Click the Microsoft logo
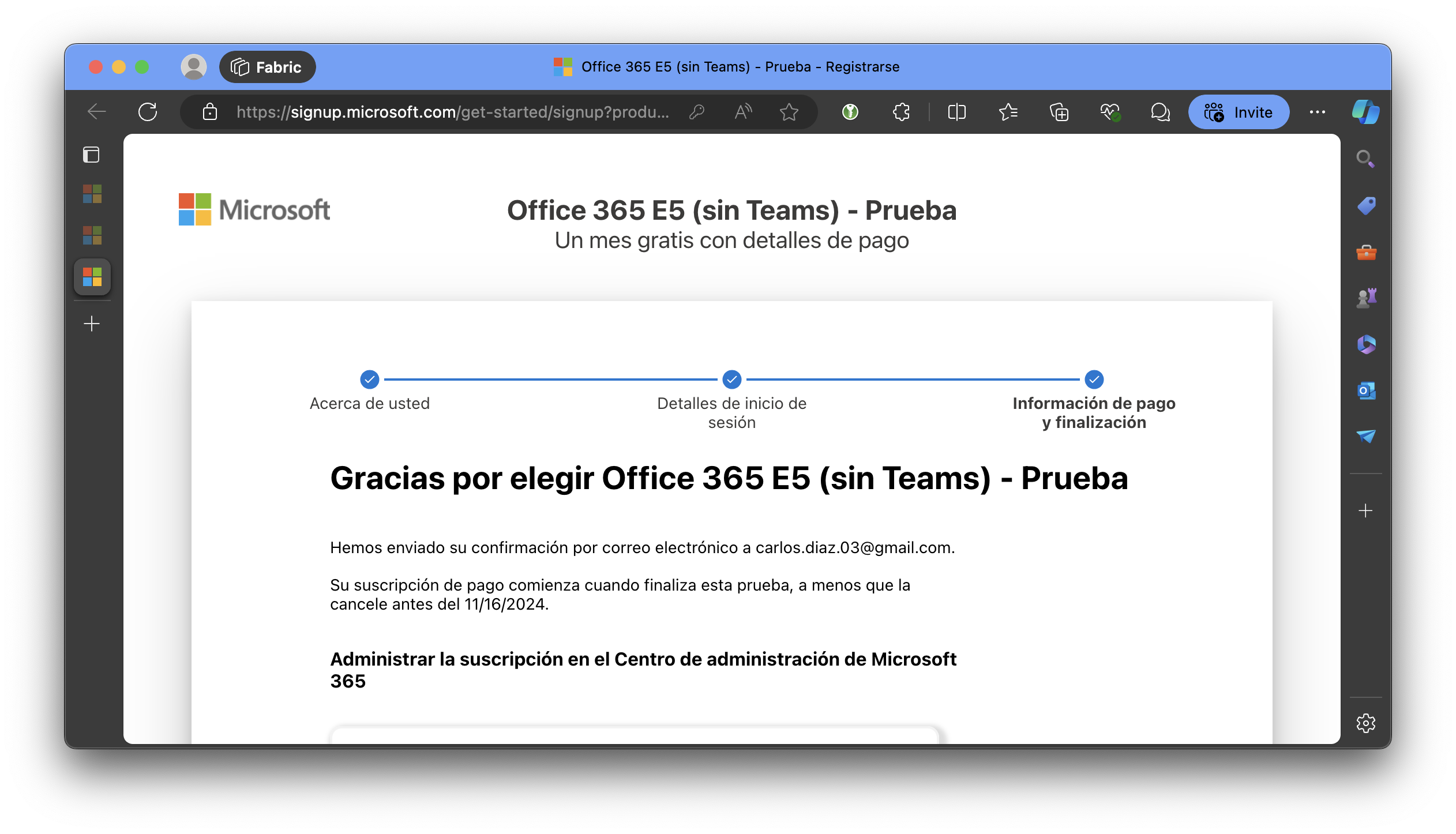This screenshot has width=1456, height=834. click(x=254, y=209)
